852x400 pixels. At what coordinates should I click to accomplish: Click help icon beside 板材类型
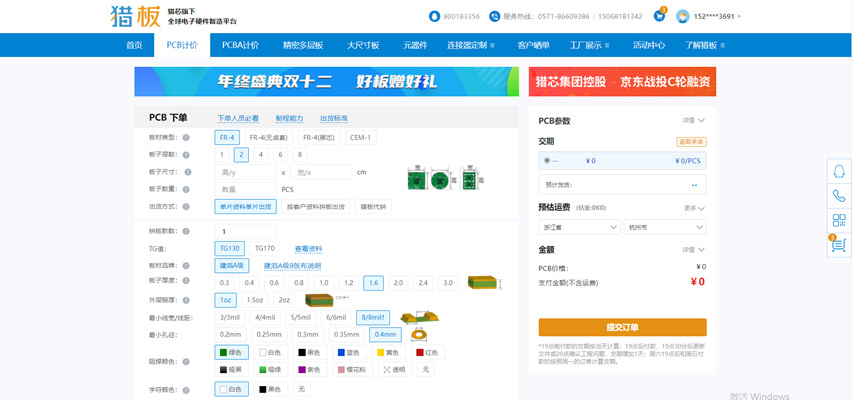187,137
